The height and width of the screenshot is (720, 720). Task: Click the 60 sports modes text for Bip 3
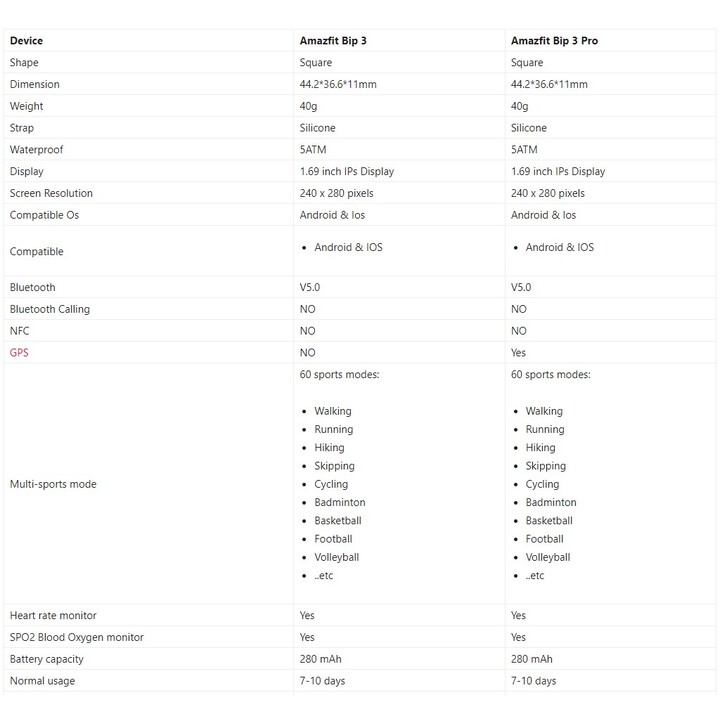(339, 374)
